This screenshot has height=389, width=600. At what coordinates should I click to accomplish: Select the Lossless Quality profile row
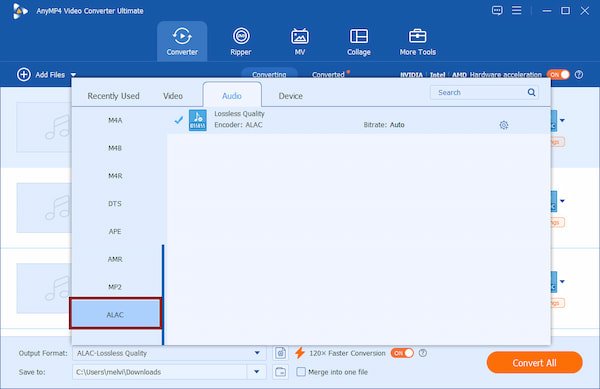coord(359,120)
